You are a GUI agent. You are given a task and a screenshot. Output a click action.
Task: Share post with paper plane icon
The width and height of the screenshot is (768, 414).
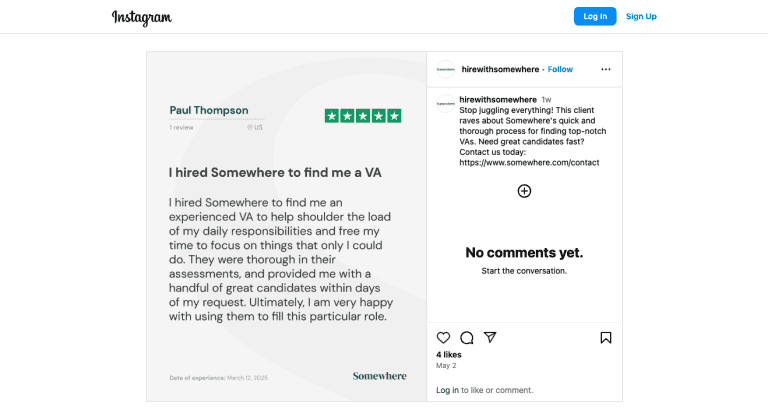(x=490, y=338)
